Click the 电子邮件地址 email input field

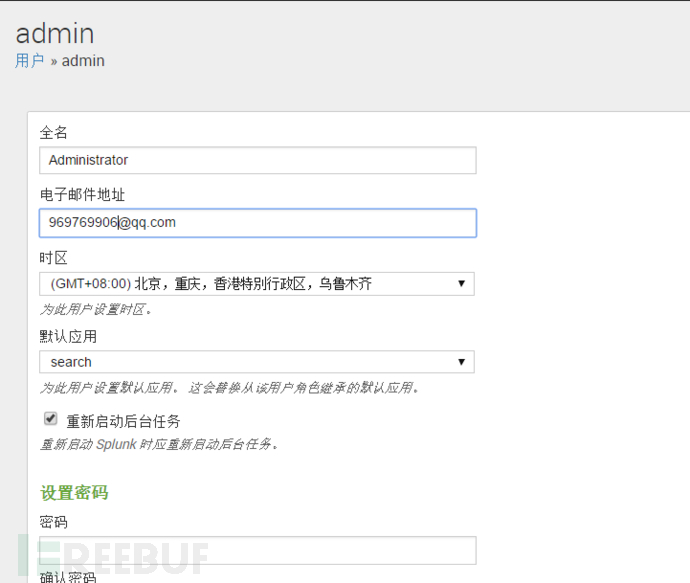click(x=258, y=223)
